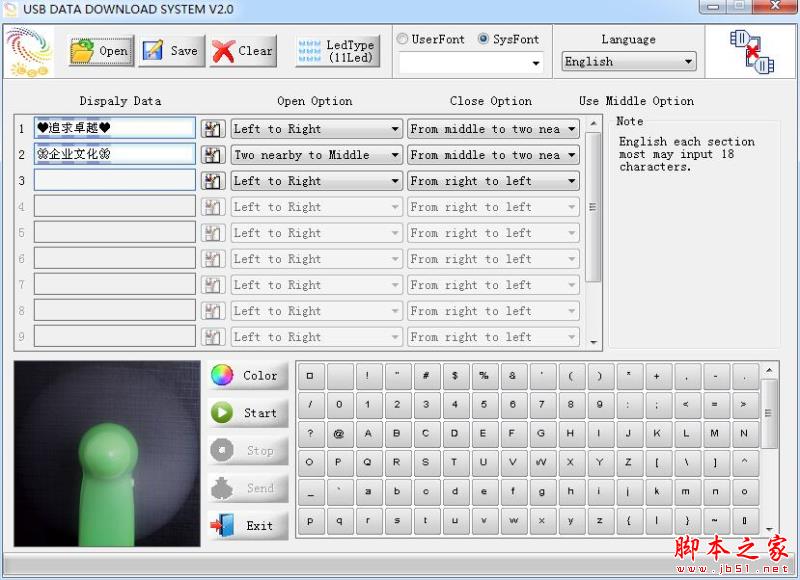Viewport: 800px width, 580px height.
Task: Click the fan preview image
Action: [x=107, y=453]
